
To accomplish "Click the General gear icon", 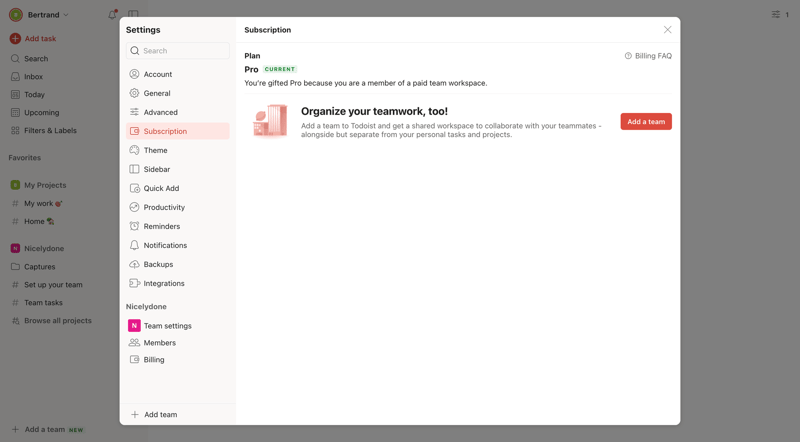I will (134, 93).
